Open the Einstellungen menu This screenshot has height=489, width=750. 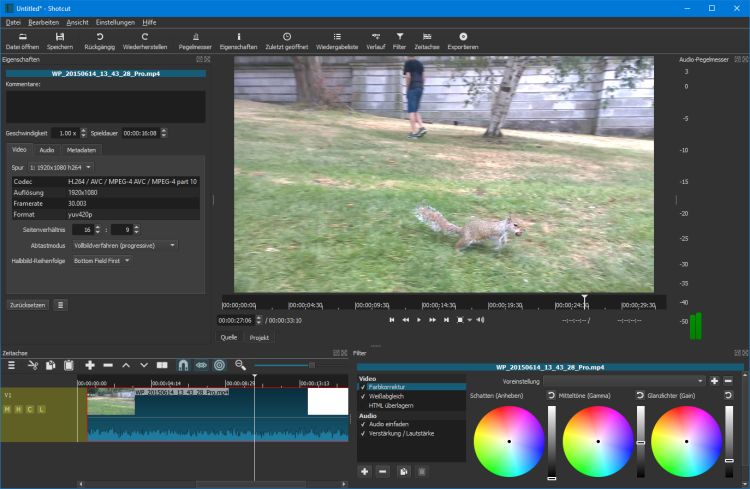tap(116, 22)
